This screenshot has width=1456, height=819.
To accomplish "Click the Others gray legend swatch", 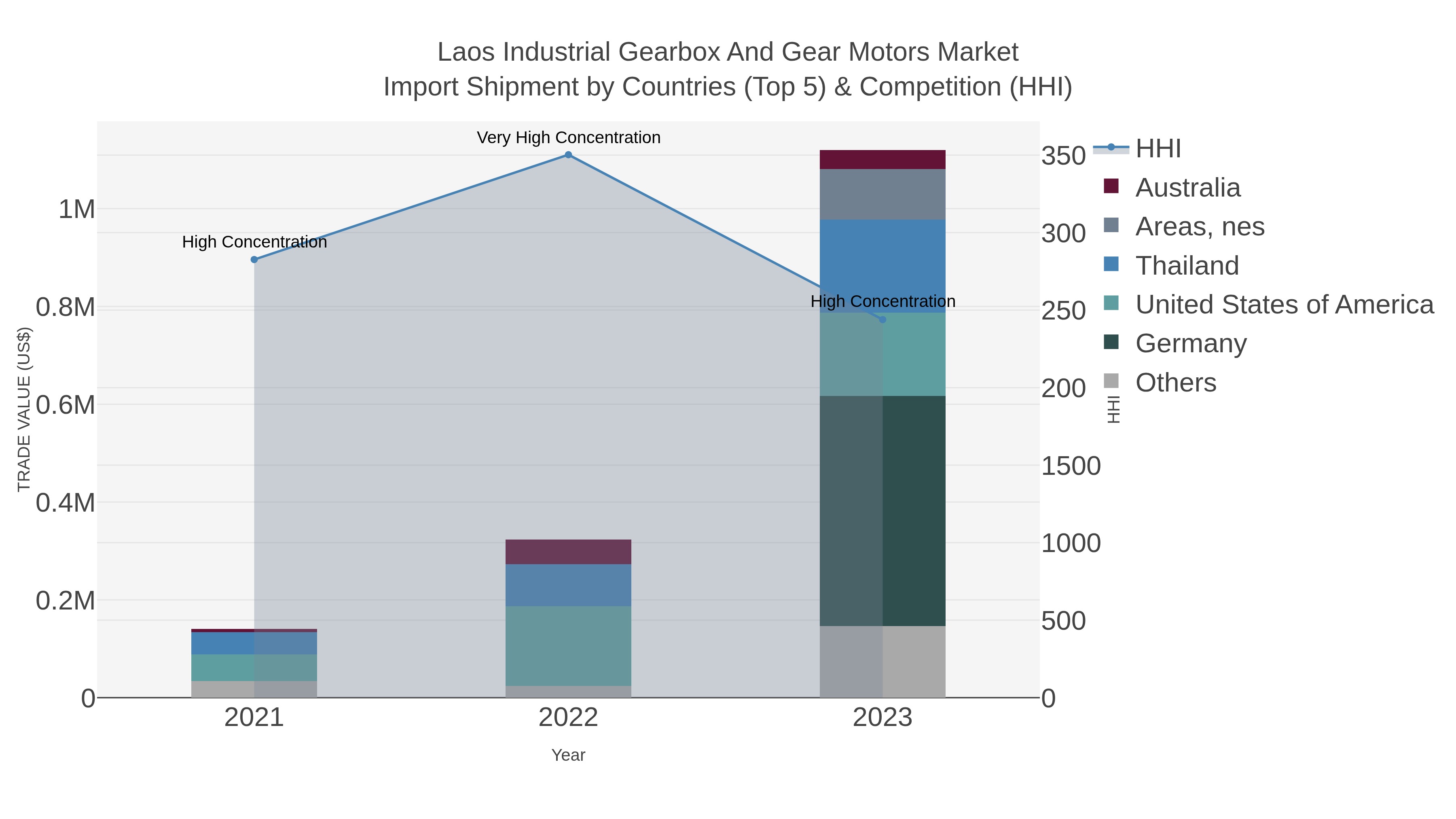I will [1111, 381].
